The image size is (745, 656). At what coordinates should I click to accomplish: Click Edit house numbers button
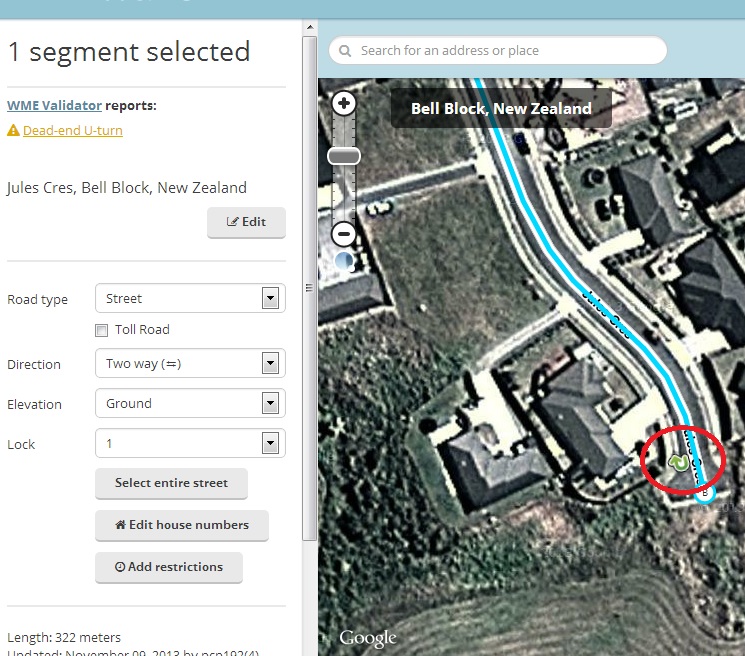pyautogui.click(x=181, y=525)
